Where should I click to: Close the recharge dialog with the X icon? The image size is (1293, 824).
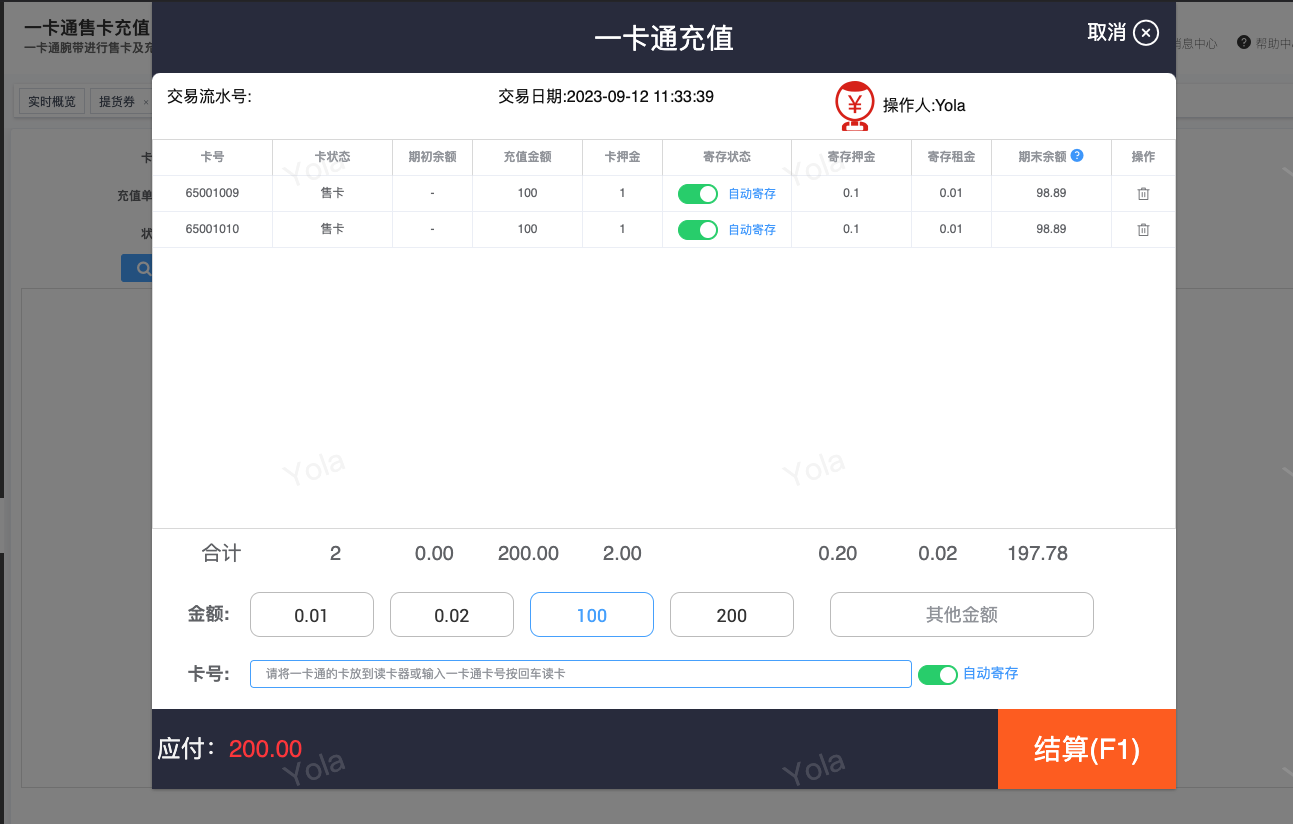1146,33
